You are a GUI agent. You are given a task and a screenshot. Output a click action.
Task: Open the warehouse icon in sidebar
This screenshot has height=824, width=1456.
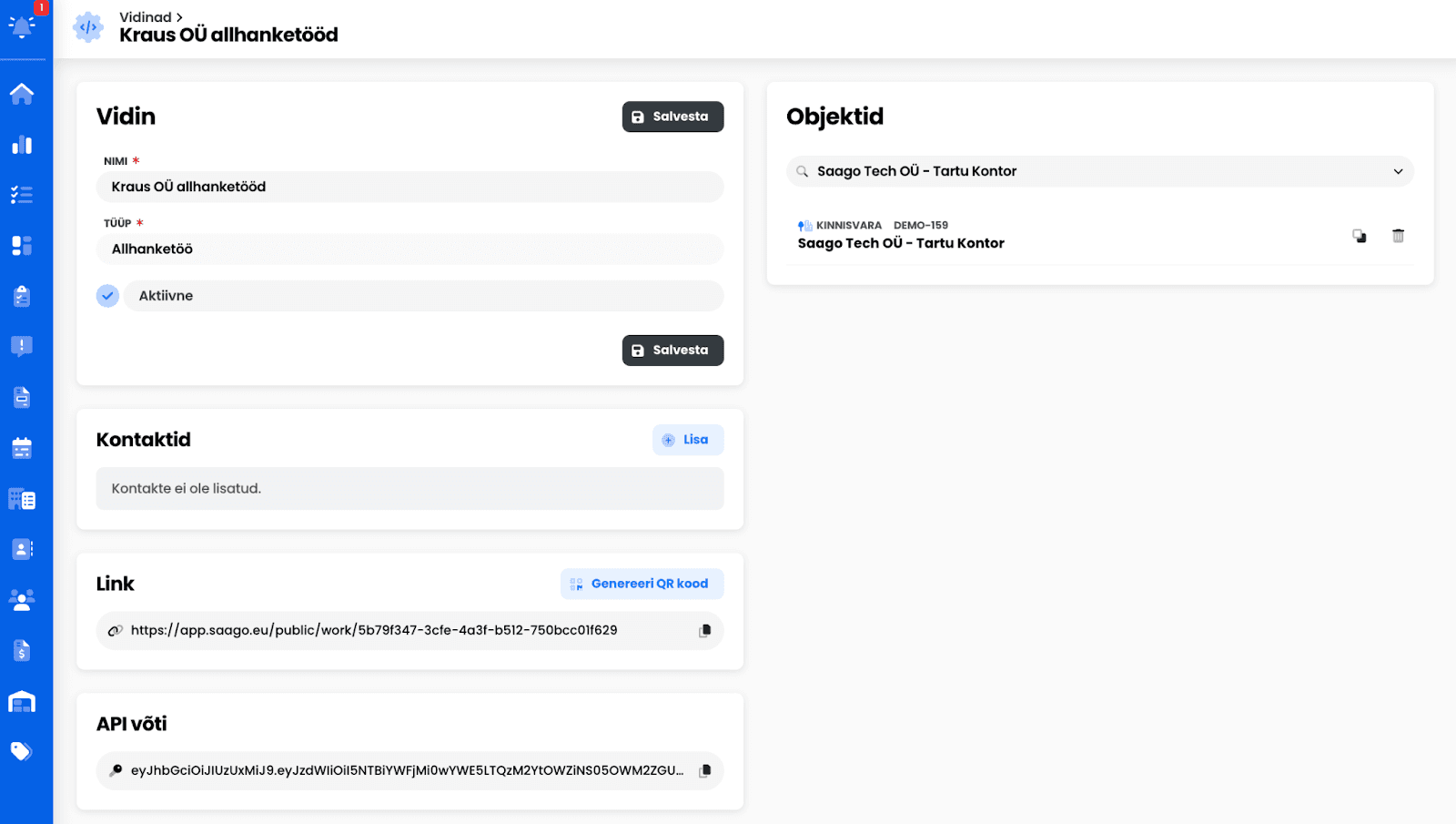[x=22, y=701]
